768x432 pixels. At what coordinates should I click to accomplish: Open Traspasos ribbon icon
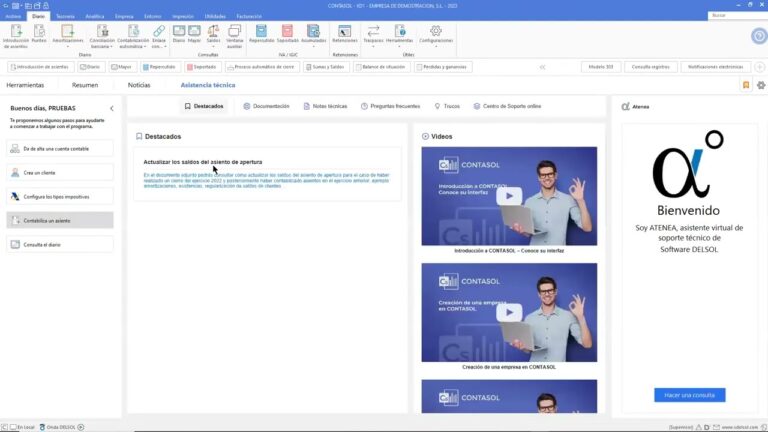pyautogui.click(x=373, y=32)
